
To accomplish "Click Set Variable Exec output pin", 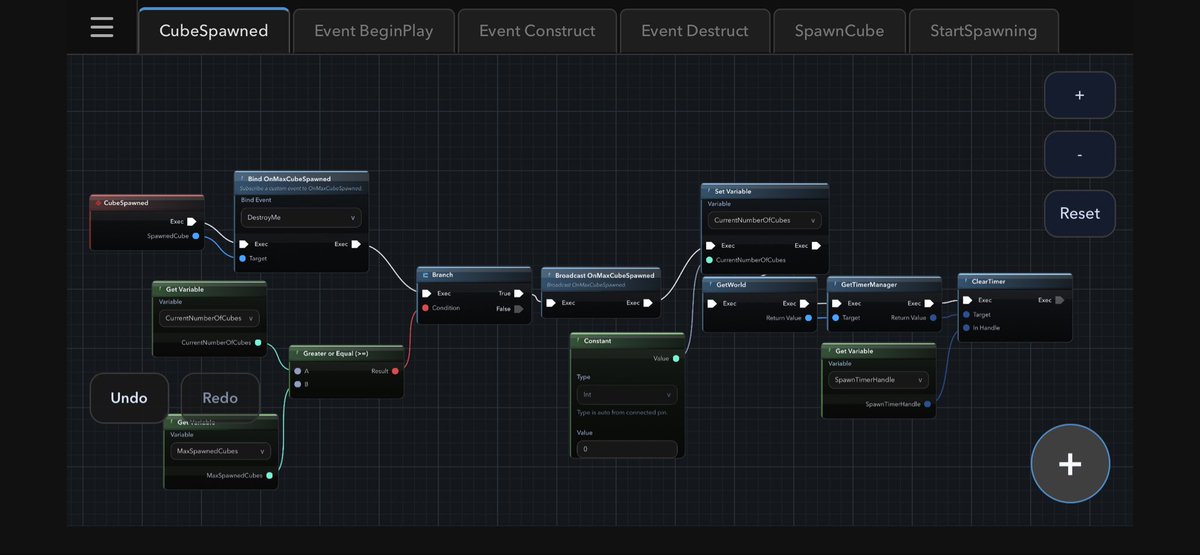I will [x=816, y=245].
